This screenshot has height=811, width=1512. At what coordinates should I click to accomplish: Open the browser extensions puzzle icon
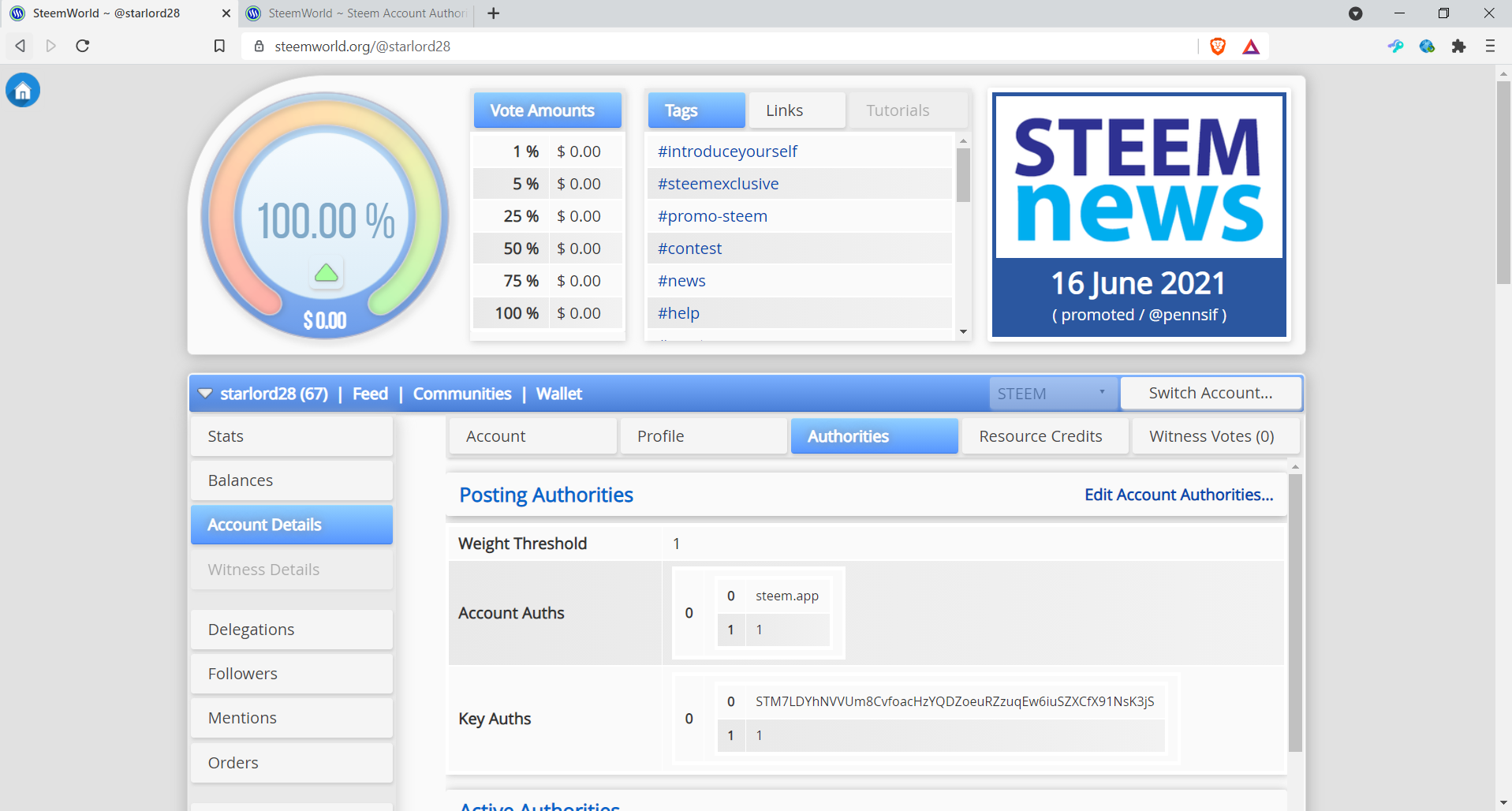pyautogui.click(x=1458, y=47)
